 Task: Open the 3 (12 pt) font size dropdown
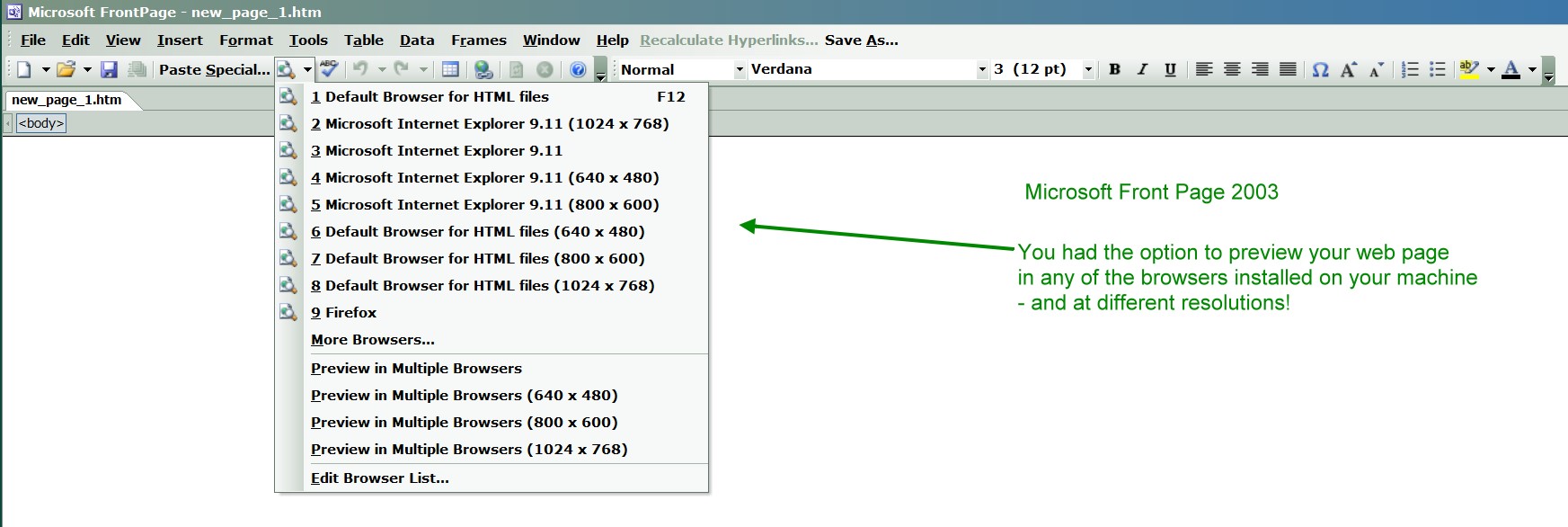[1088, 69]
